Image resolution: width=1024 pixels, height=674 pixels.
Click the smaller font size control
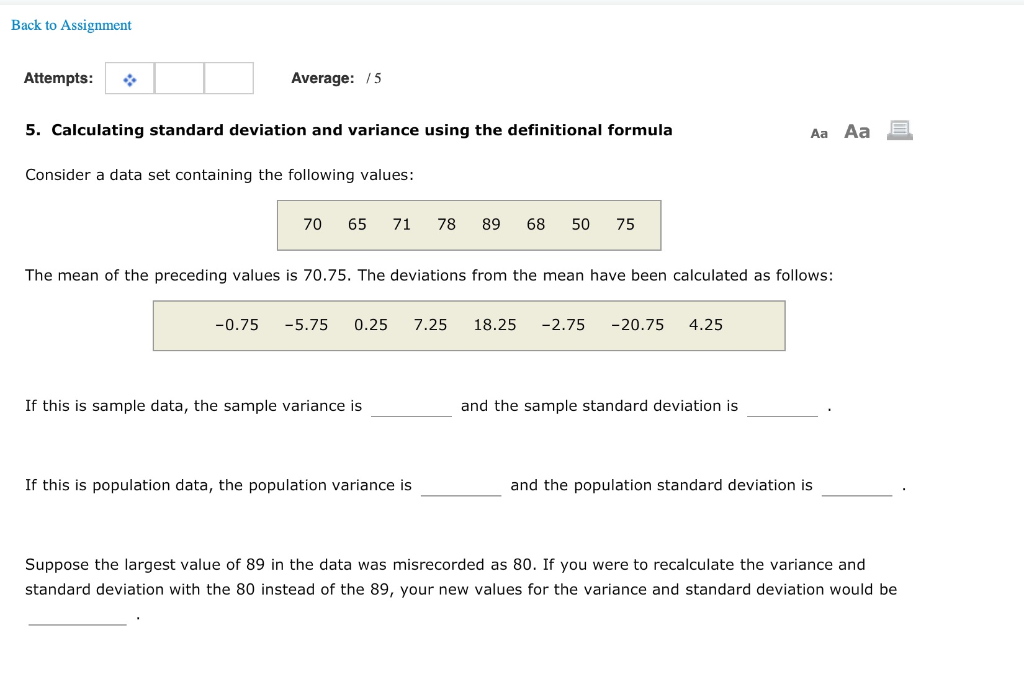pos(818,132)
